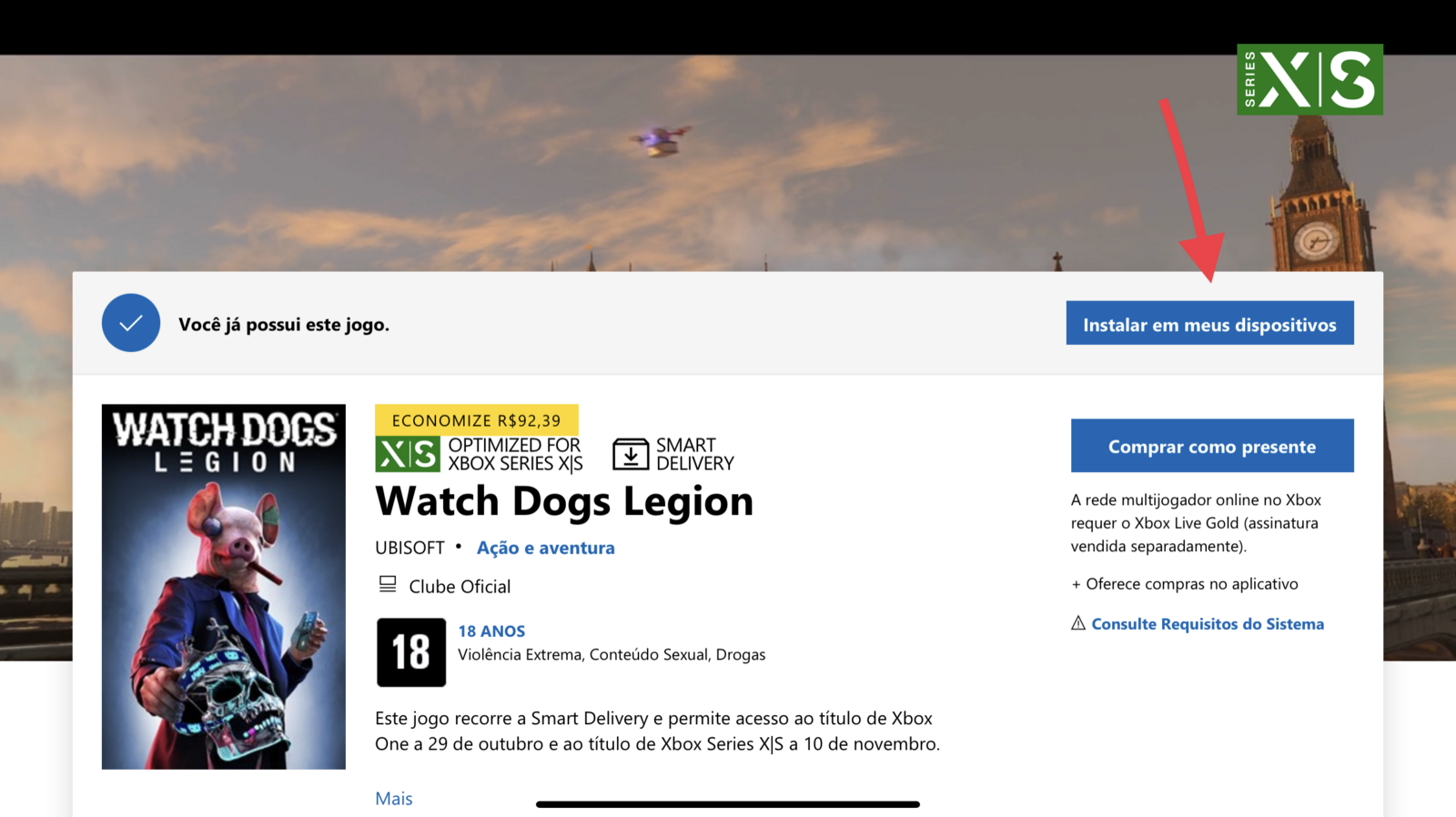This screenshot has width=1456, height=817.
Task: Click the Series X|S green logo badge
Action: tap(1309, 79)
